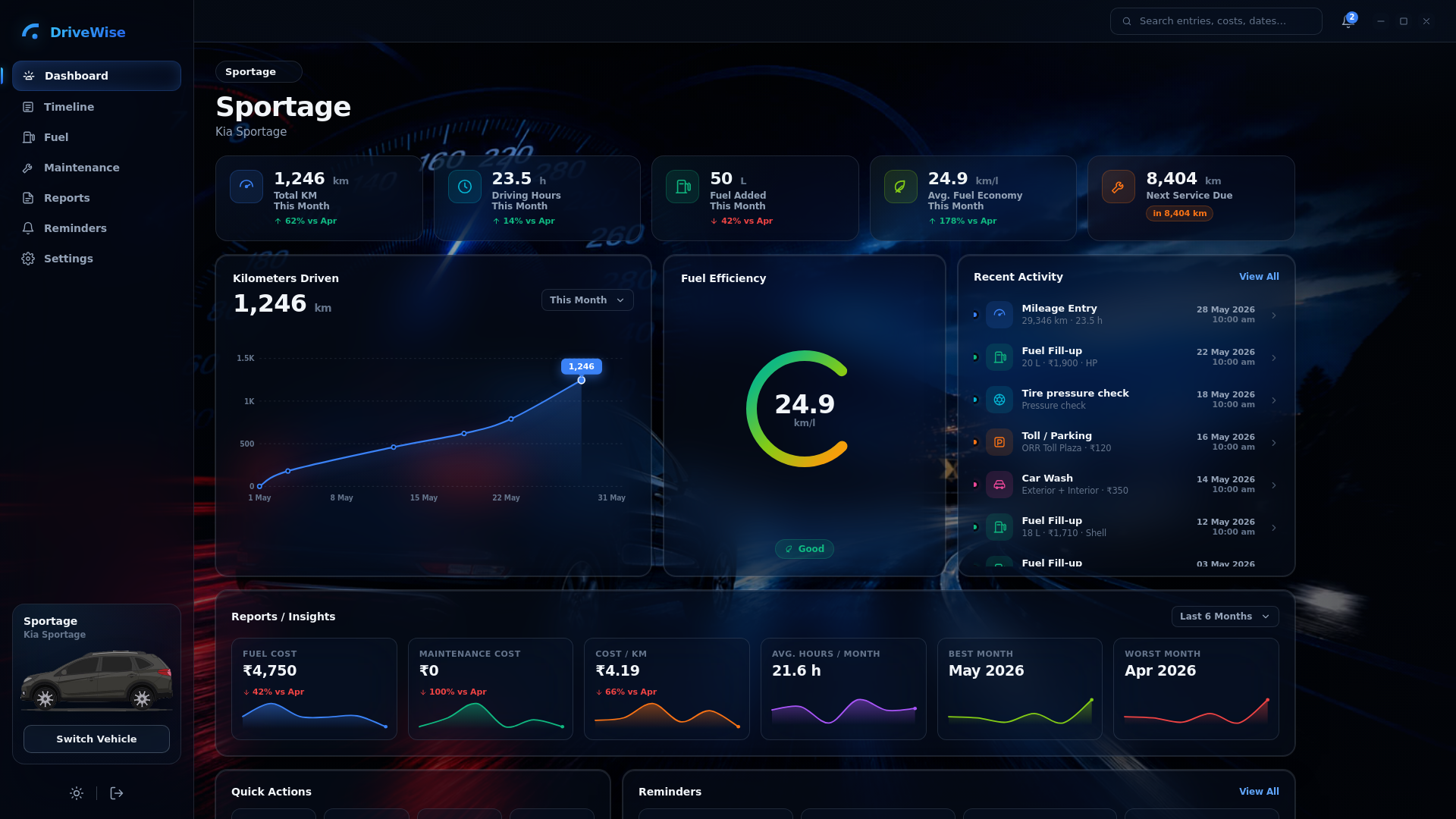
Task: Toggle the light/dark theme sun icon
Action: pos(77,793)
